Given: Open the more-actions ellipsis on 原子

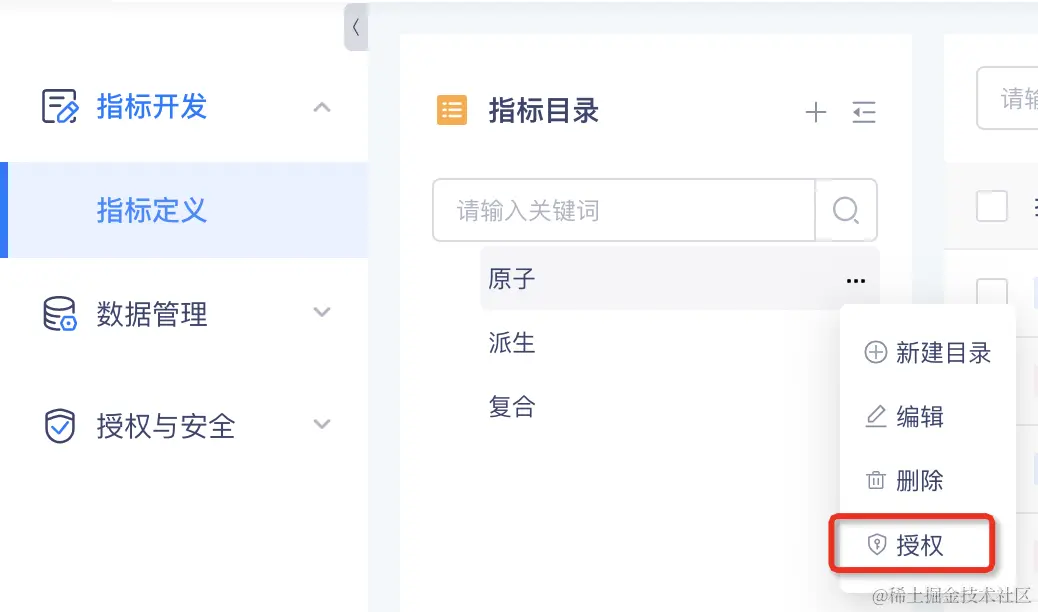Looking at the screenshot, I should 855,280.
